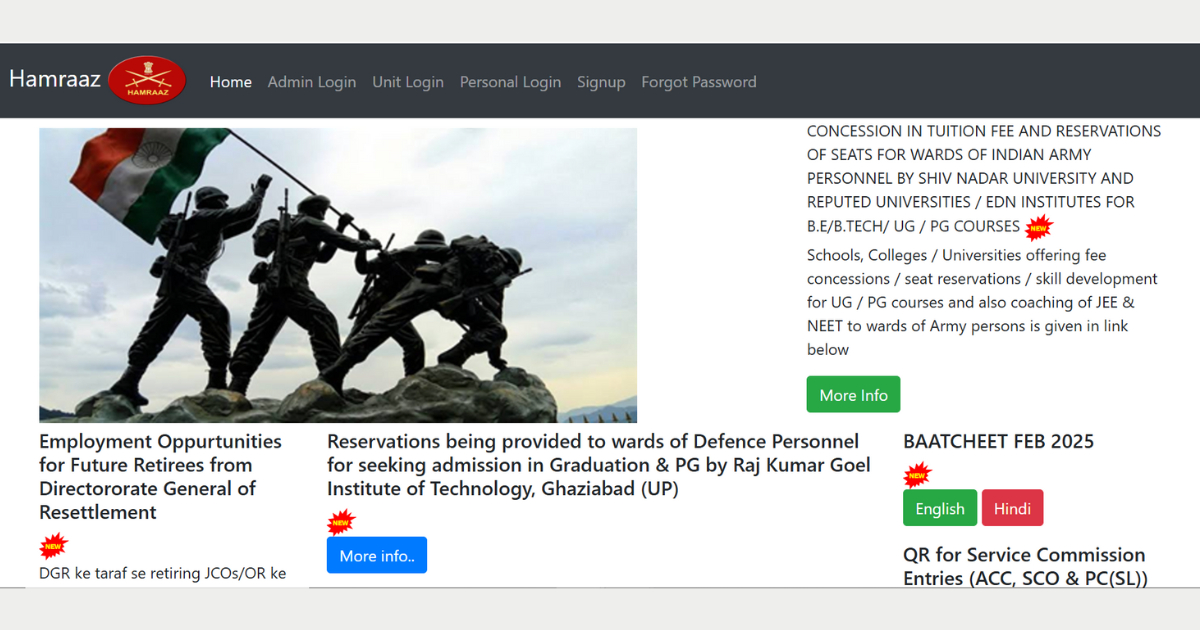
Task: Click Raj Kumar Goel Institute reservations heading
Action: (x=599, y=465)
